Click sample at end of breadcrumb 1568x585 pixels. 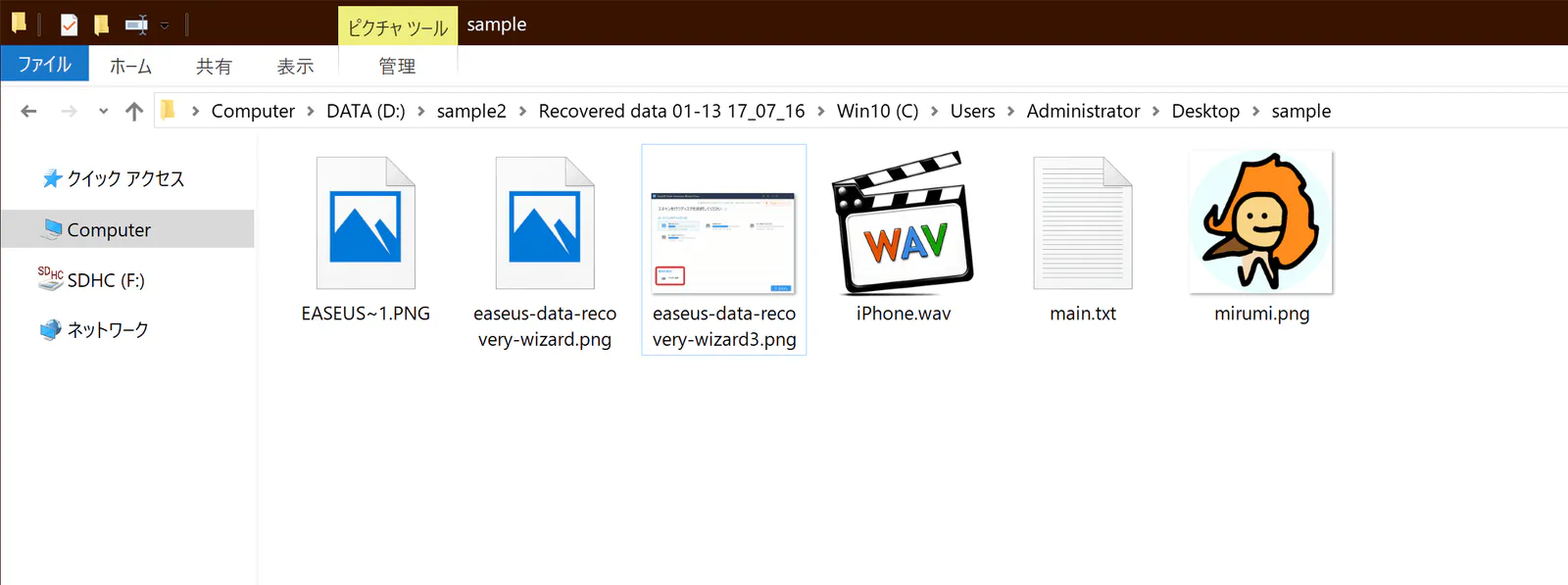(1301, 111)
